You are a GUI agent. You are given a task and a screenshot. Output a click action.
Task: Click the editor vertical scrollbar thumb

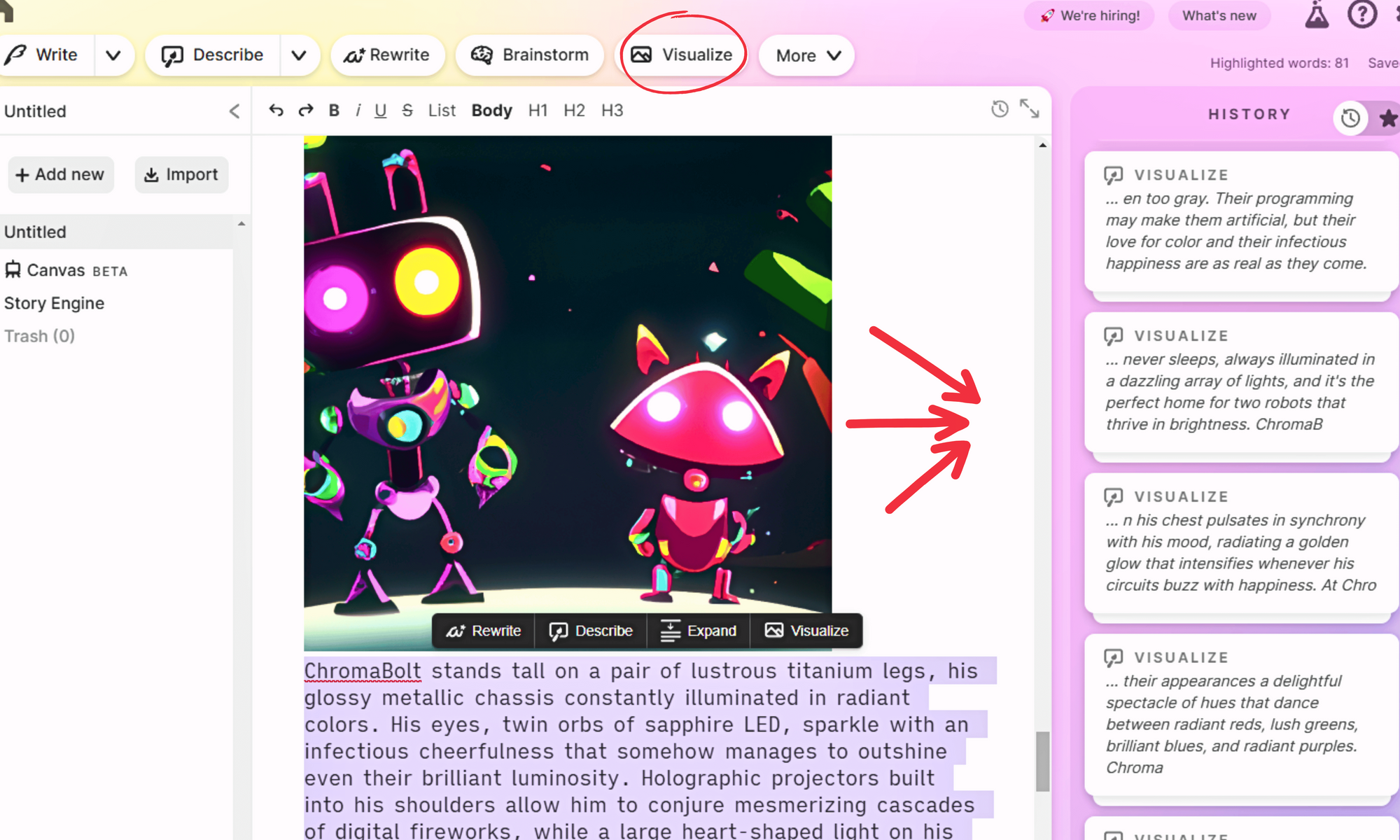(x=1043, y=762)
